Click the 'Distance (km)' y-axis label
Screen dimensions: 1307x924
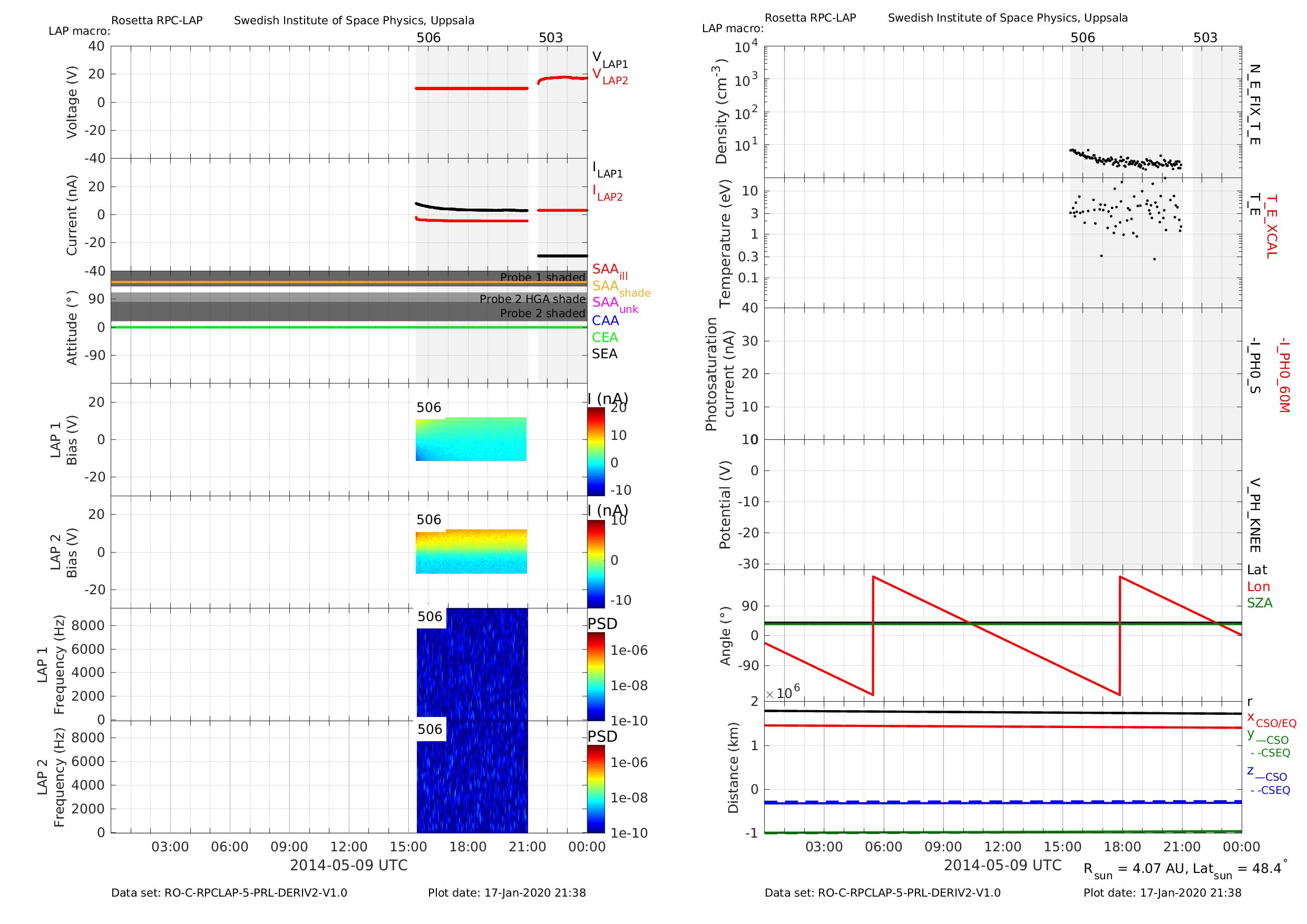coord(733,768)
